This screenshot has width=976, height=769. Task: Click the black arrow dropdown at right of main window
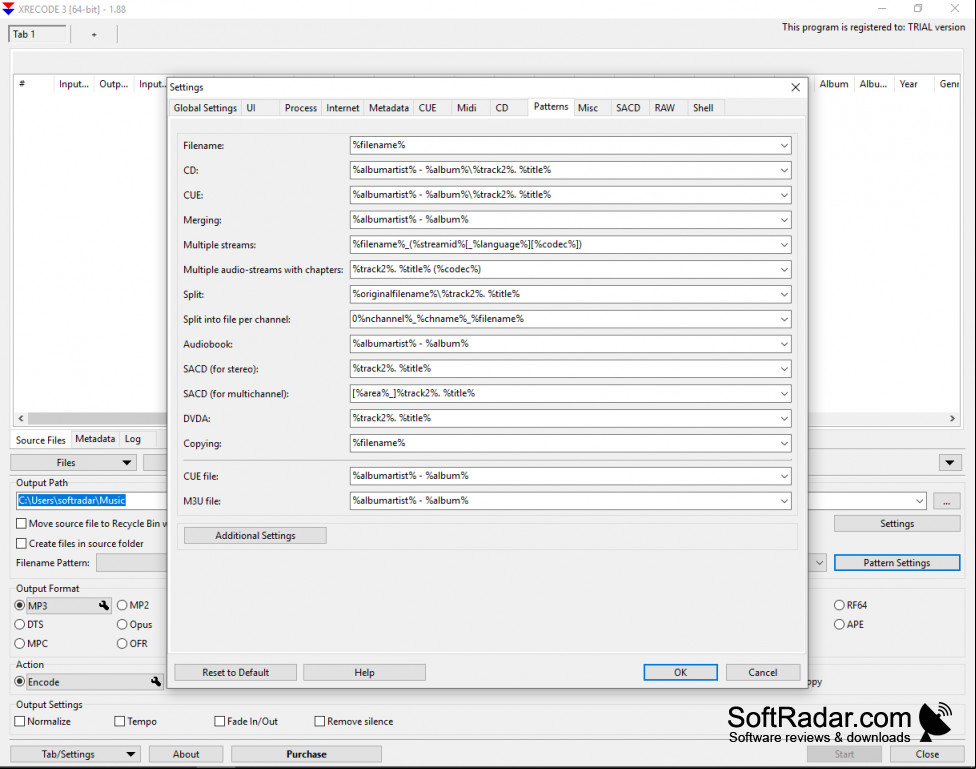click(x=950, y=462)
